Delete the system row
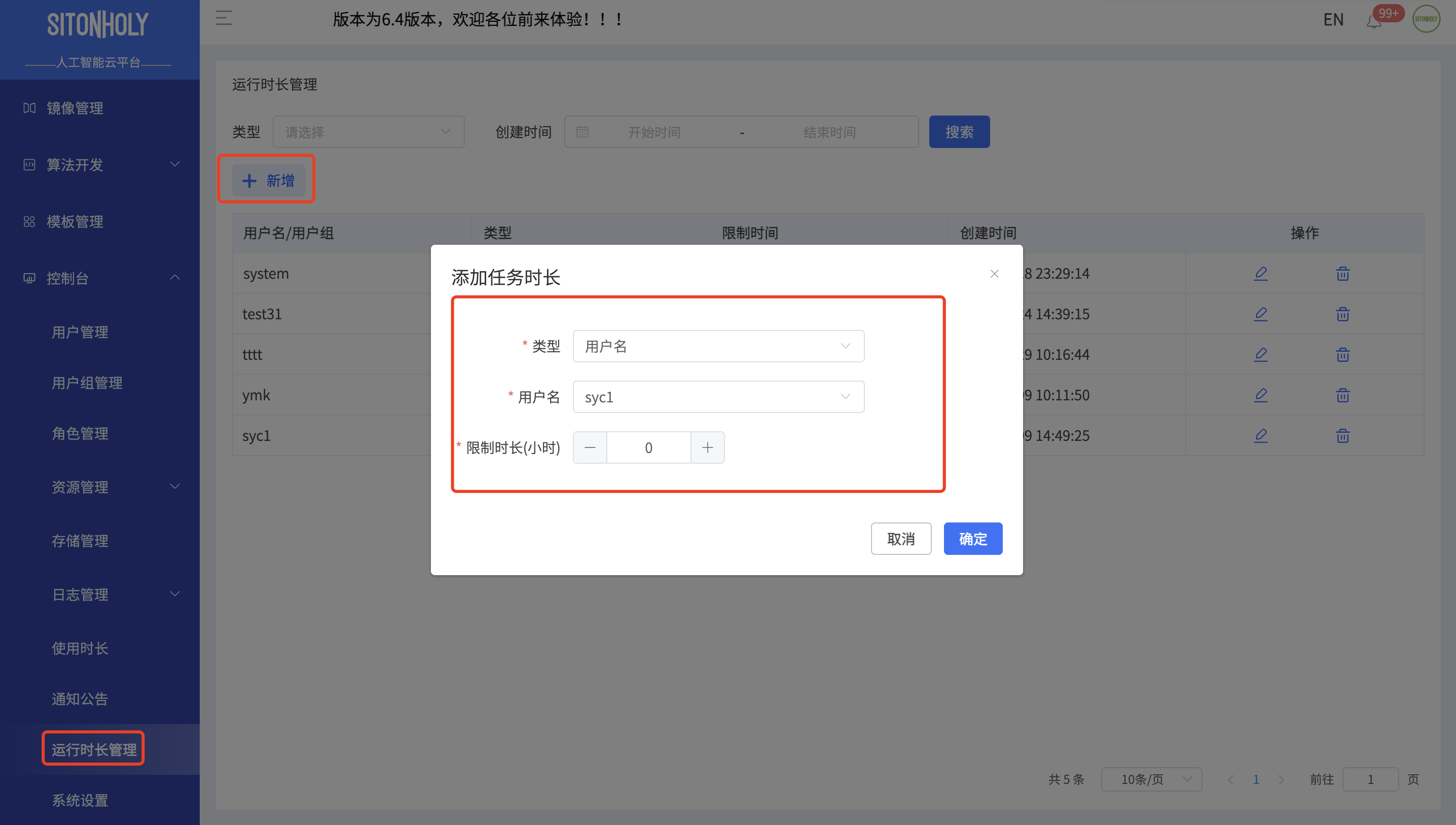 tap(1342, 274)
